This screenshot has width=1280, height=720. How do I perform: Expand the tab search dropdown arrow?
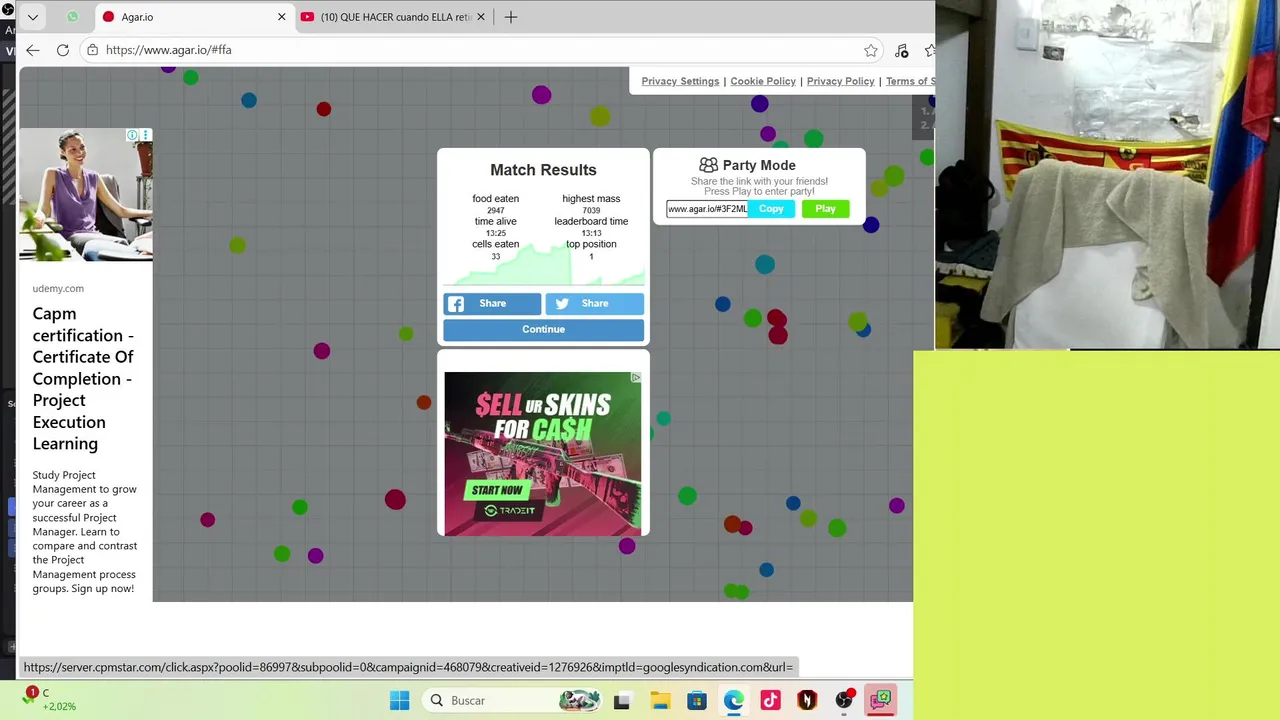33,17
